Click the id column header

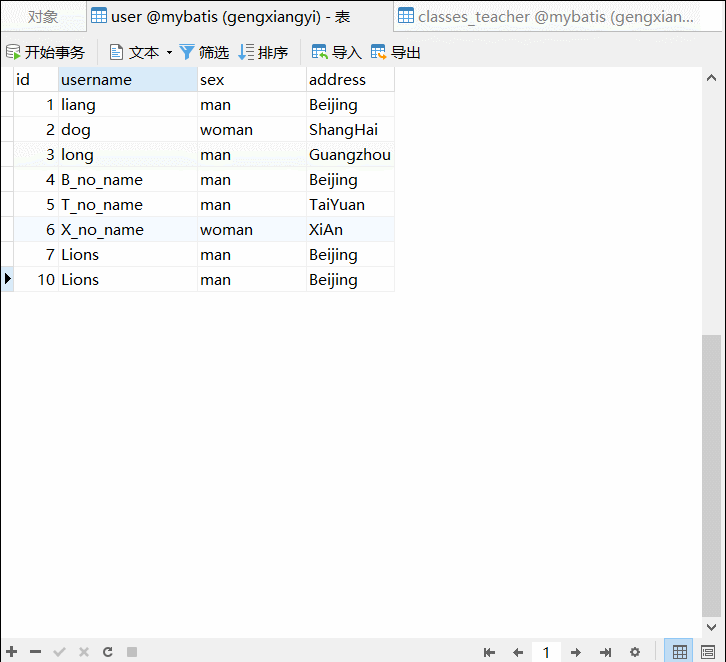[x=36, y=80]
